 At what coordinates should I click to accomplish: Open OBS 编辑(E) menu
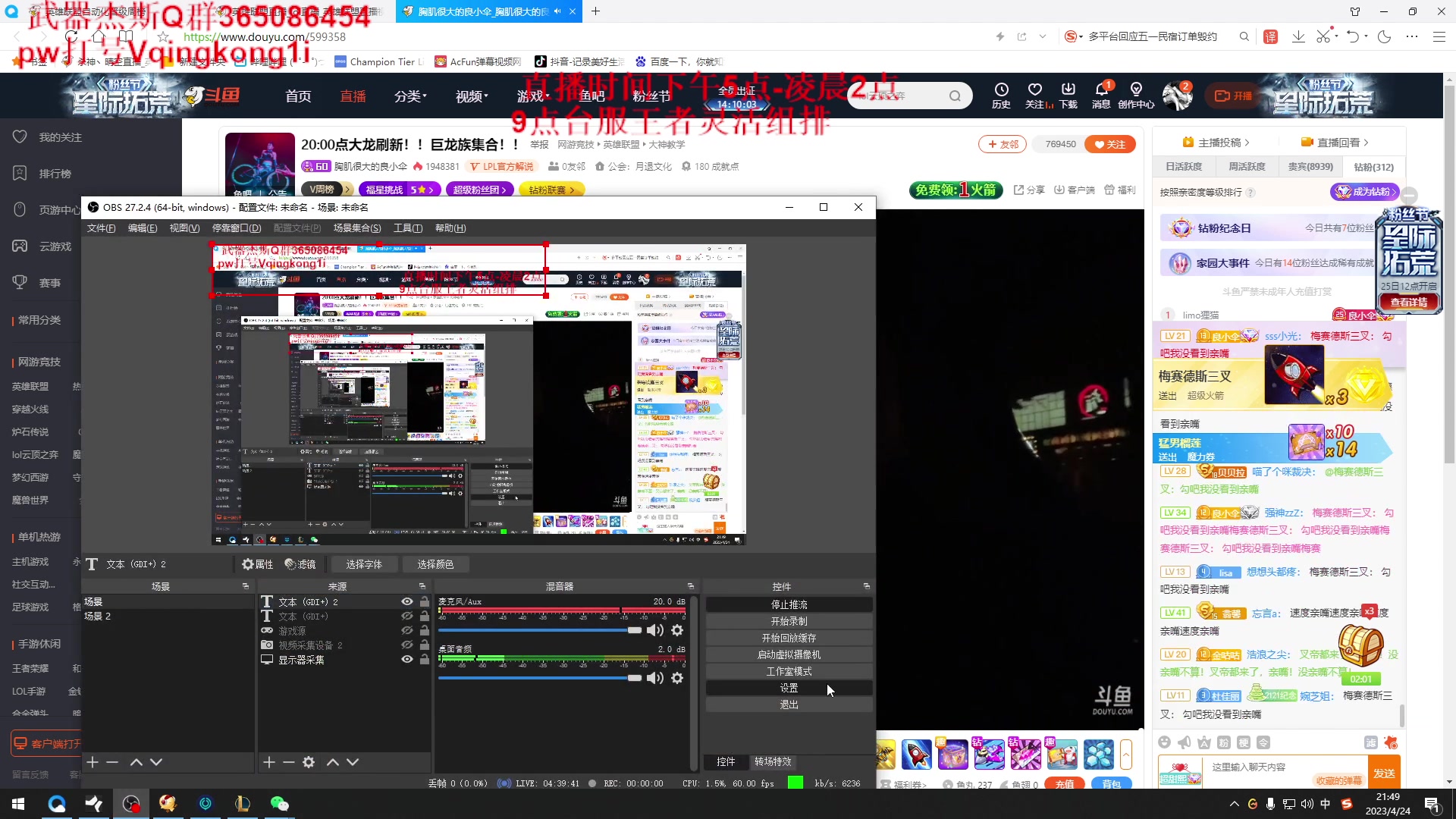click(x=143, y=228)
